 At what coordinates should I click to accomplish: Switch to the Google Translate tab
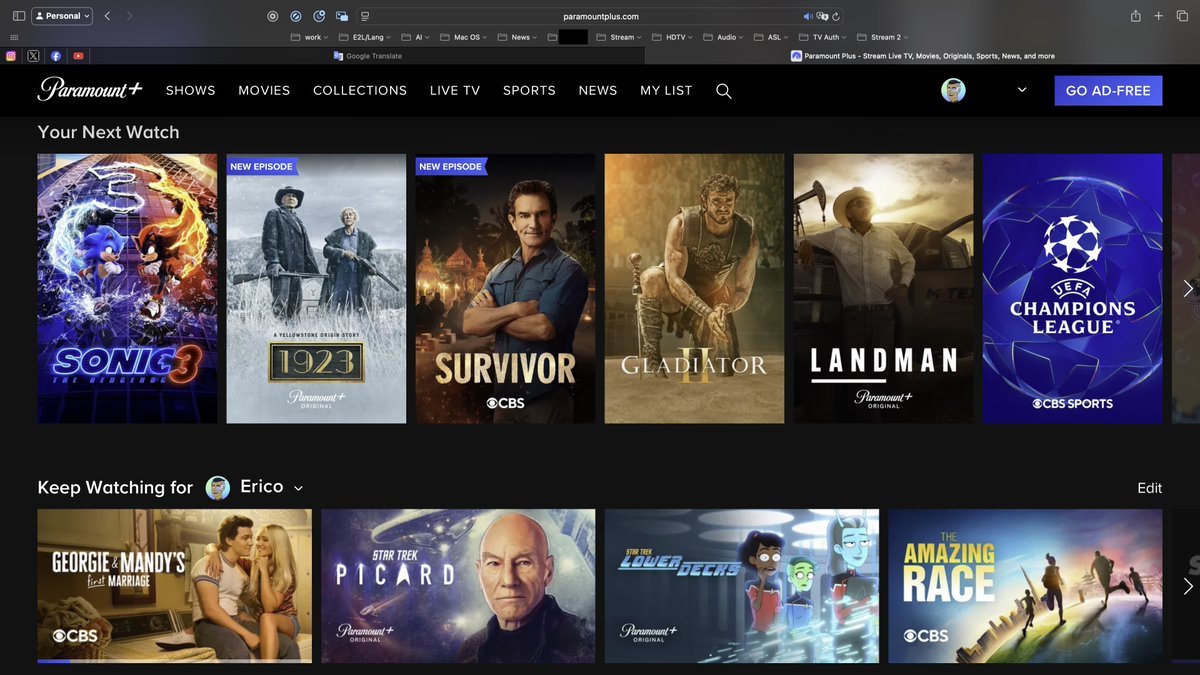(x=367, y=56)
